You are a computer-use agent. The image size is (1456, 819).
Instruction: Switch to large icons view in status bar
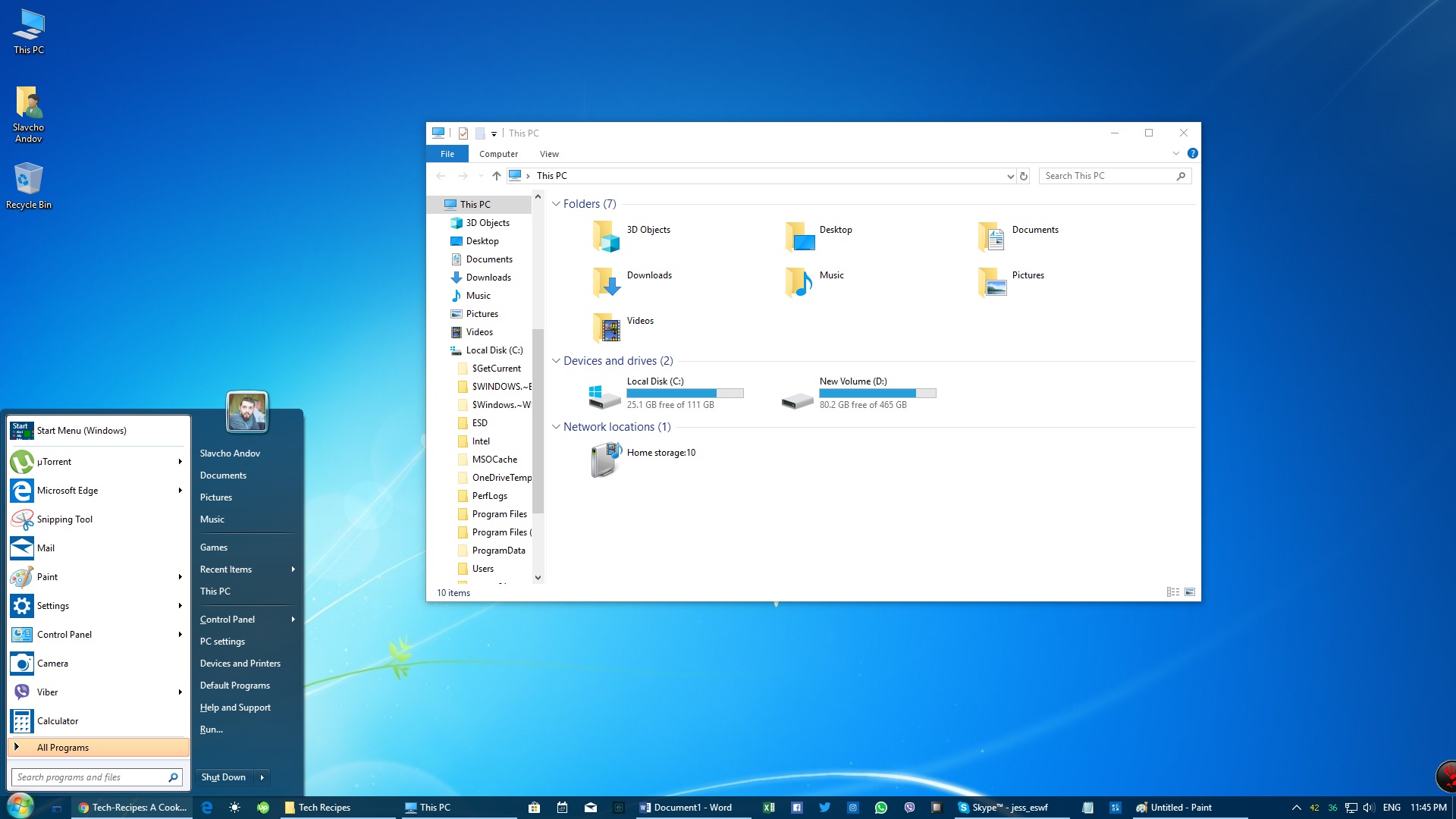1191,591
